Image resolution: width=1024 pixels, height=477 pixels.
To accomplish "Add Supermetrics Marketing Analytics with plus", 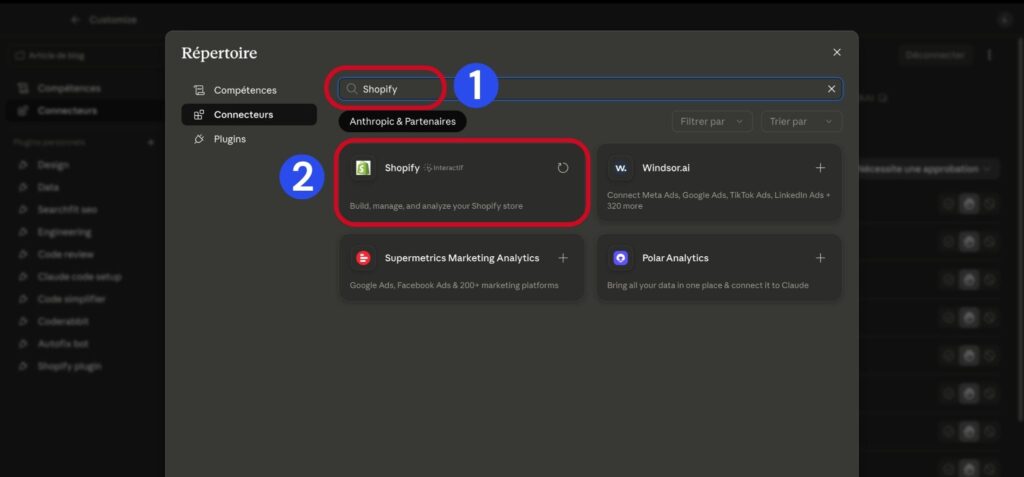I will click(x=563, y=258).
